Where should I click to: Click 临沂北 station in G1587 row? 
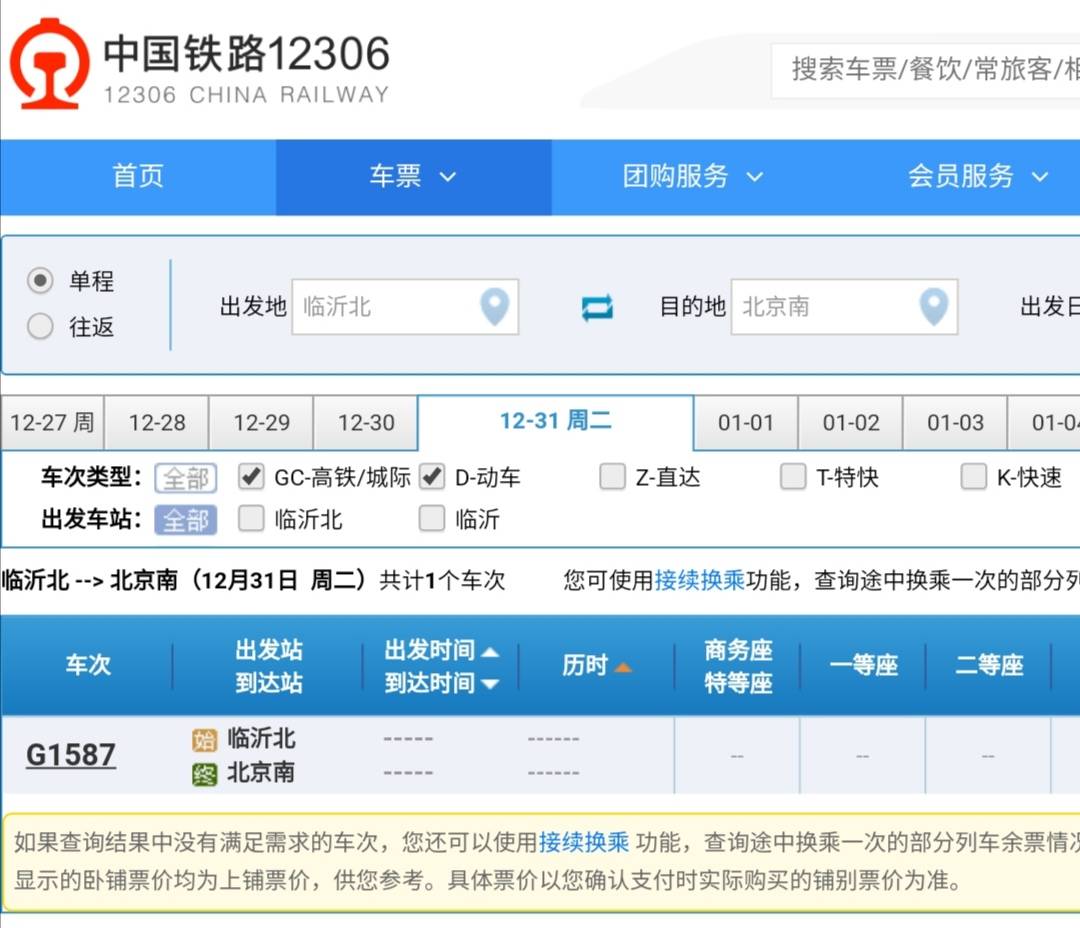tap(261, 739)
